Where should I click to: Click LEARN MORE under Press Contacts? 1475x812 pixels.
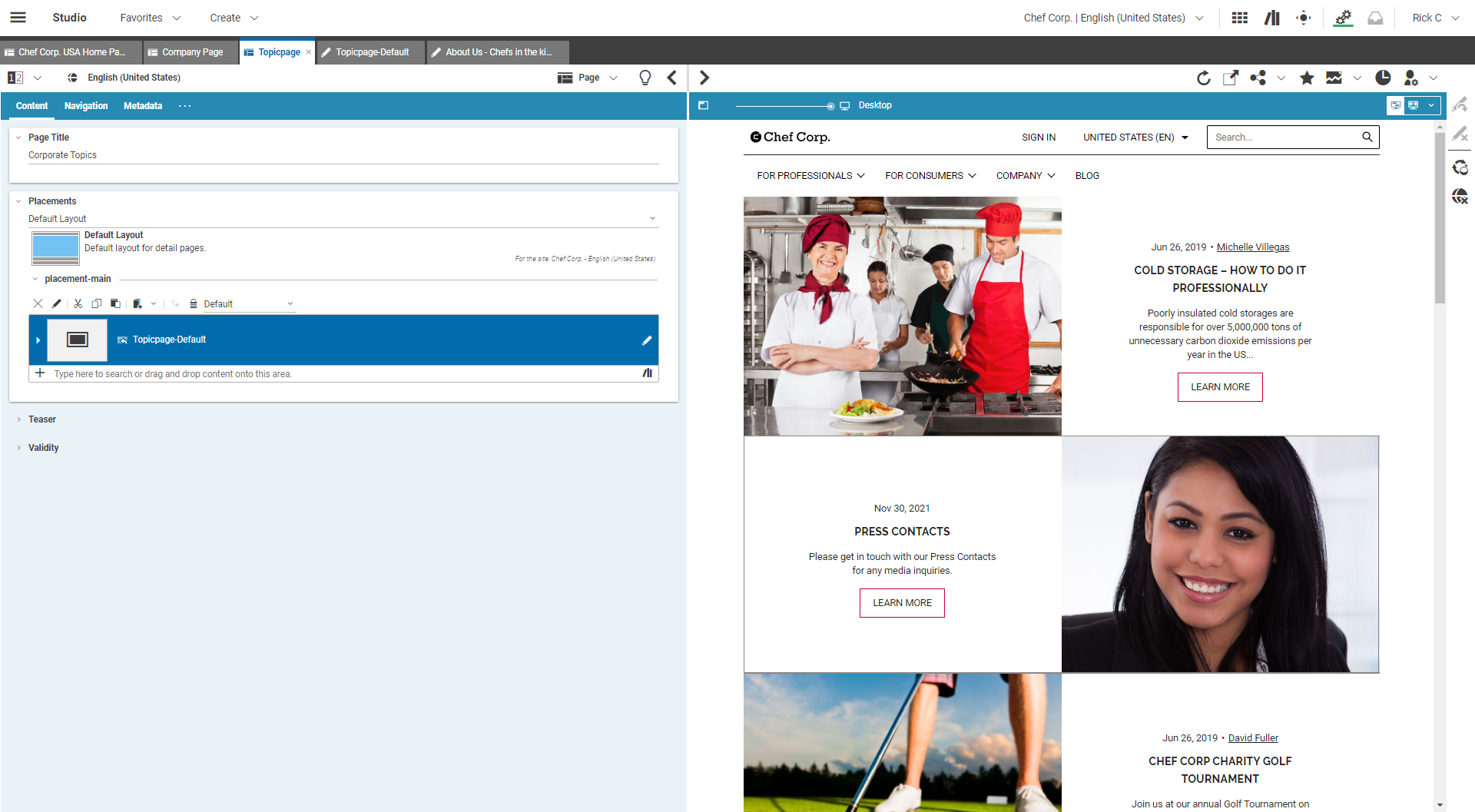click(x=902, y=603)
